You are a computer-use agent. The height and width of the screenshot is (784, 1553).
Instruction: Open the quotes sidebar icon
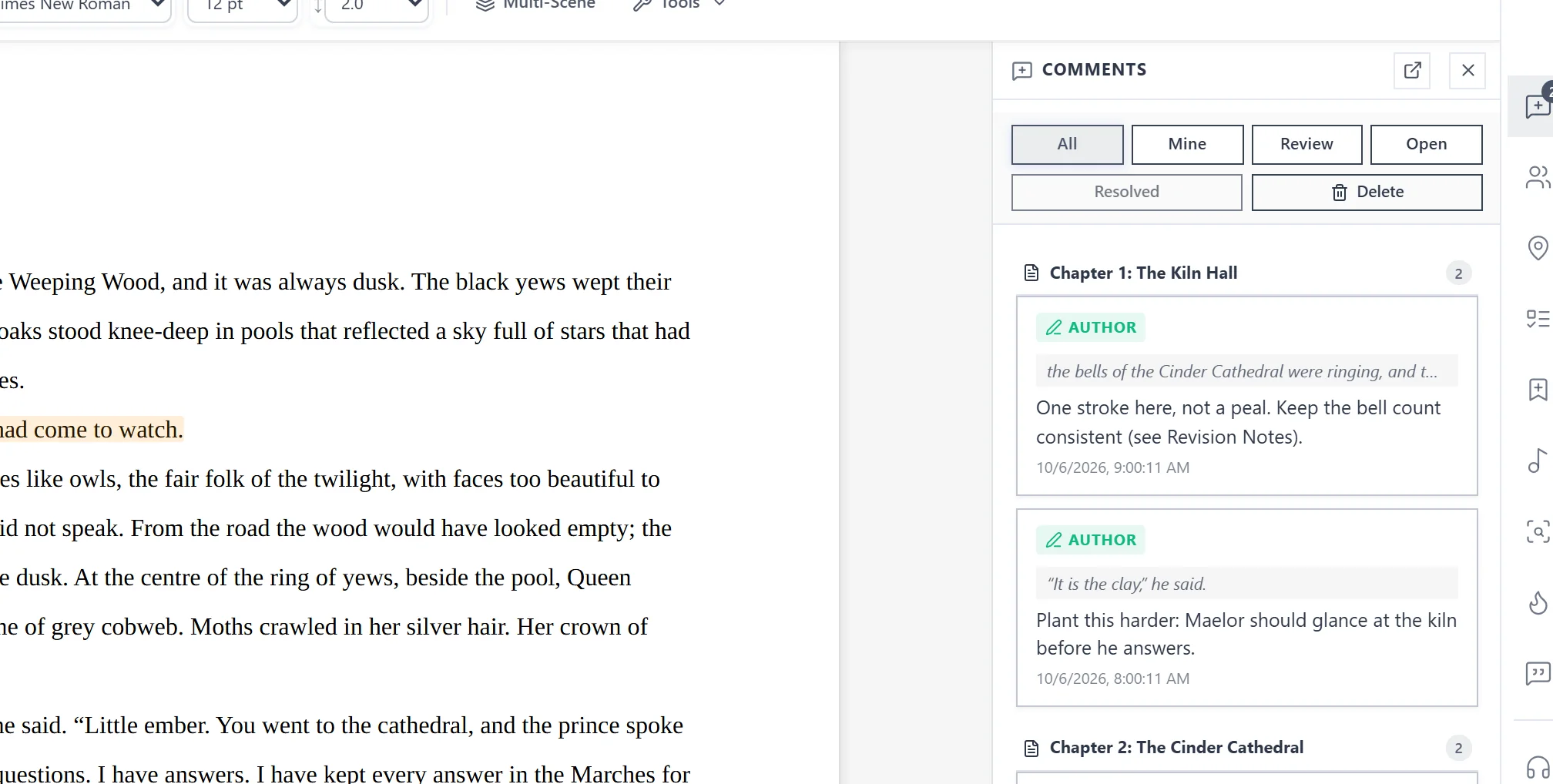coord(1538,673)
